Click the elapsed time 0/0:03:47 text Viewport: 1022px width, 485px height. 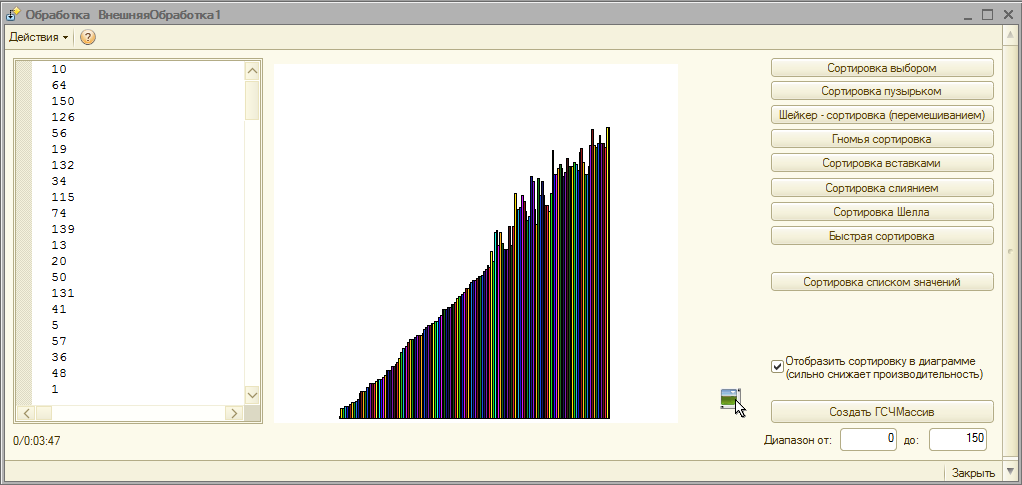coord(36,441)
